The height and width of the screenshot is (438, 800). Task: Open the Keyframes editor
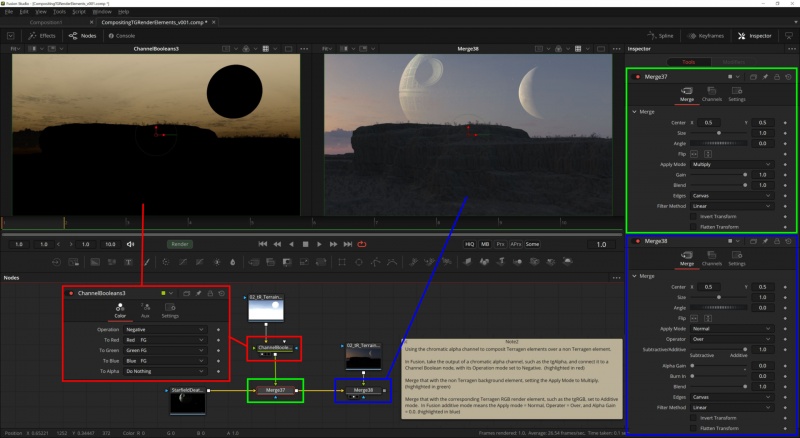click(x=706, y=36)
